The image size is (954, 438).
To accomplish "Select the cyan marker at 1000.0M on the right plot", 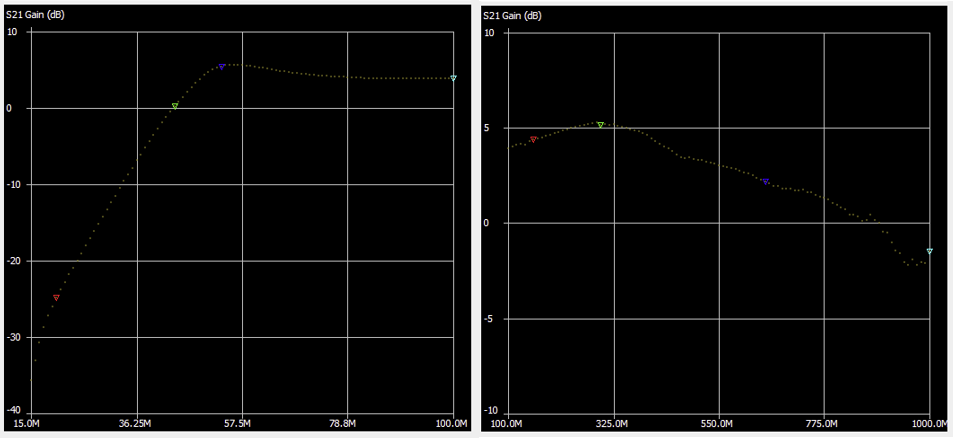I will (929, 251).
